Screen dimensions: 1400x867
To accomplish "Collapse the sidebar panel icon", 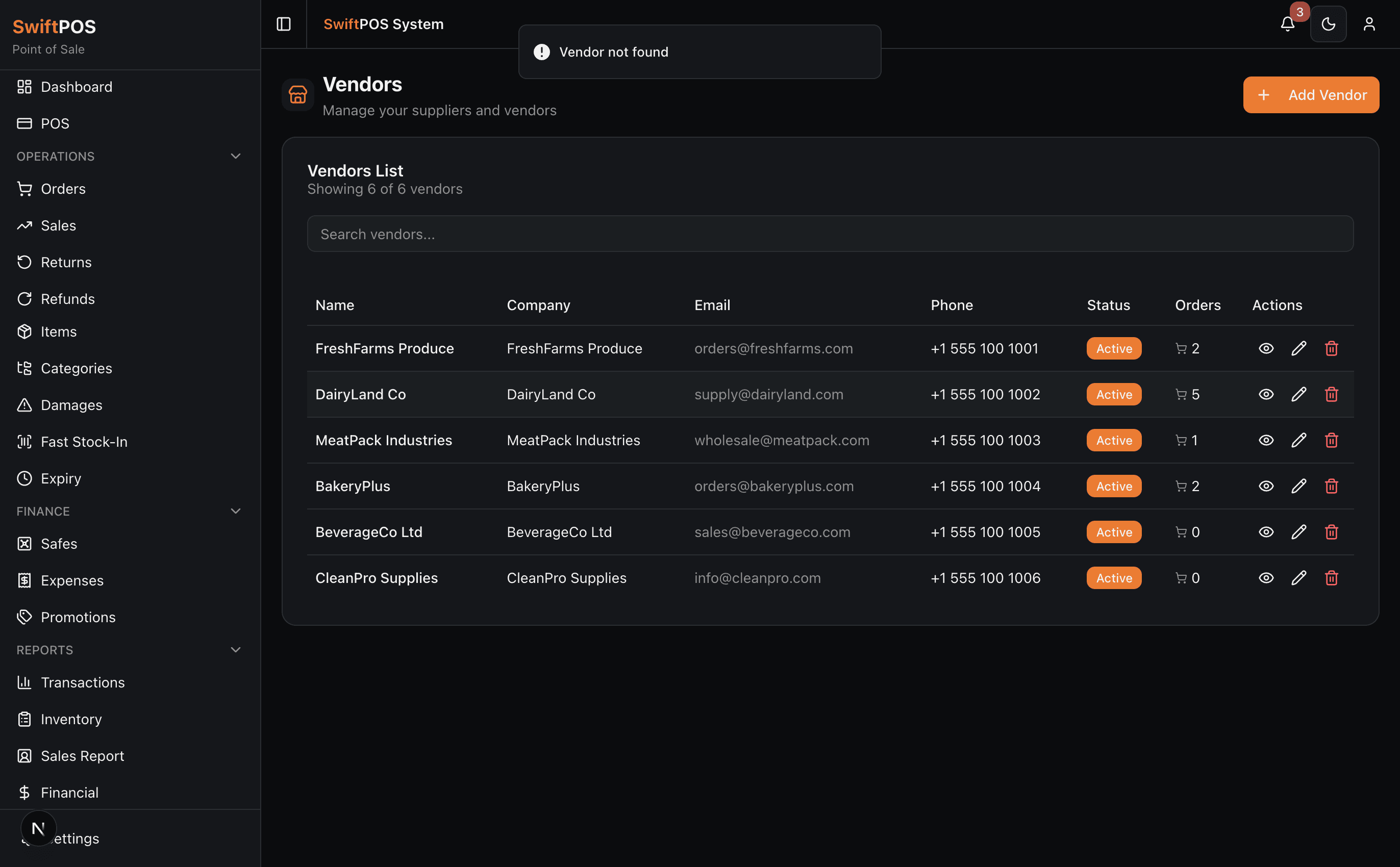I will coord(284,24).
